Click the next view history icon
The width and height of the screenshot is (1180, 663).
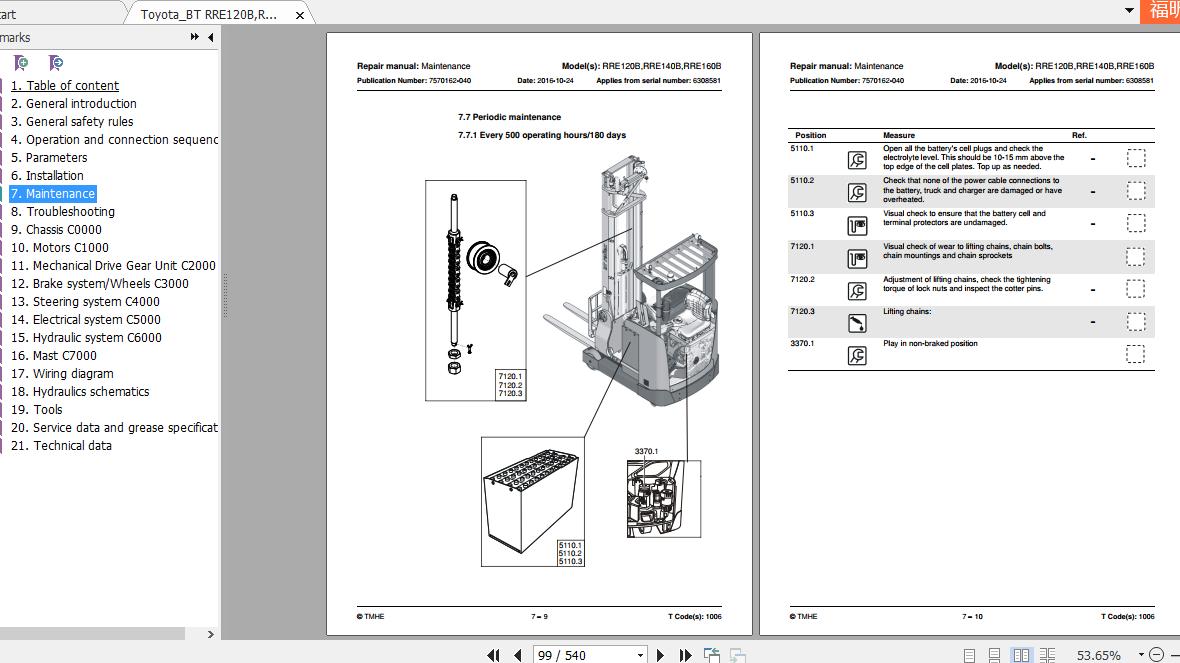click(738, 654)
